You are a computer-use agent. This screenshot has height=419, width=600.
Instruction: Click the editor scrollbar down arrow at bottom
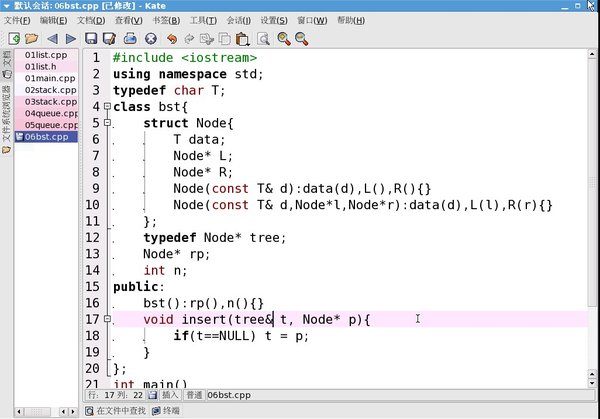point(592,383)
